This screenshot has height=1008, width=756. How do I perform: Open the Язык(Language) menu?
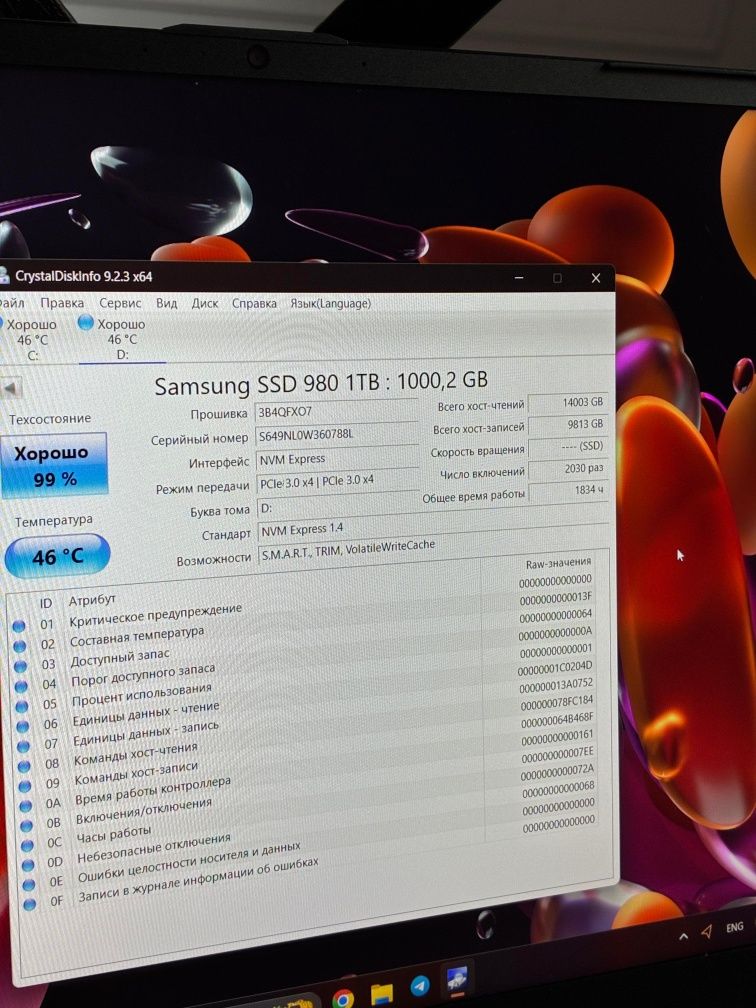pyautogui.click(x=330, y=303)
